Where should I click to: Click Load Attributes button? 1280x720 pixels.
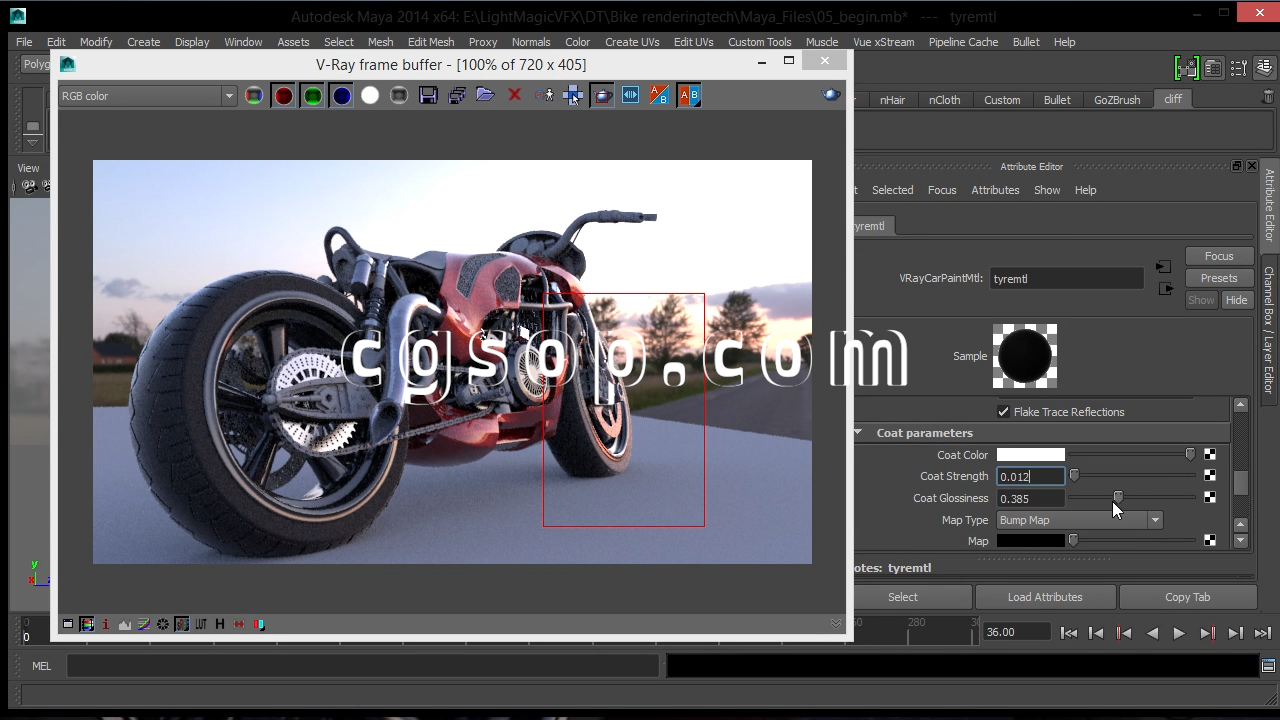click(1045, 597)
